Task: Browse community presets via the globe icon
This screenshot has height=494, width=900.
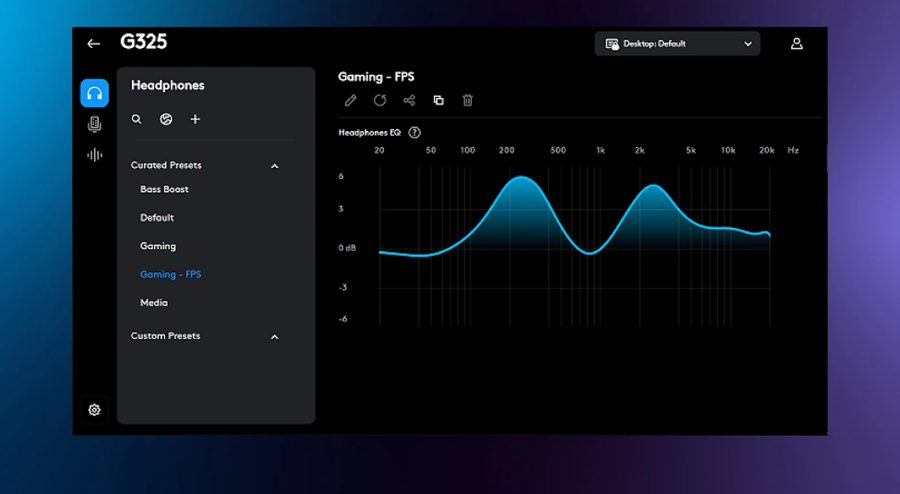Action: click(166, 119)
